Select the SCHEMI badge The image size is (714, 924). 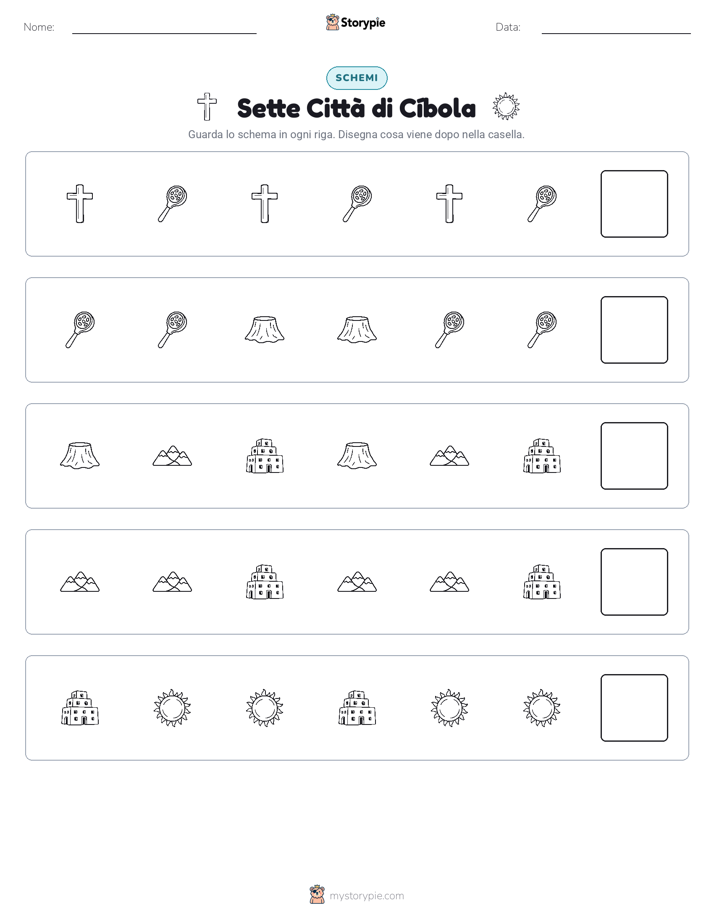click(x=356, y=78)
